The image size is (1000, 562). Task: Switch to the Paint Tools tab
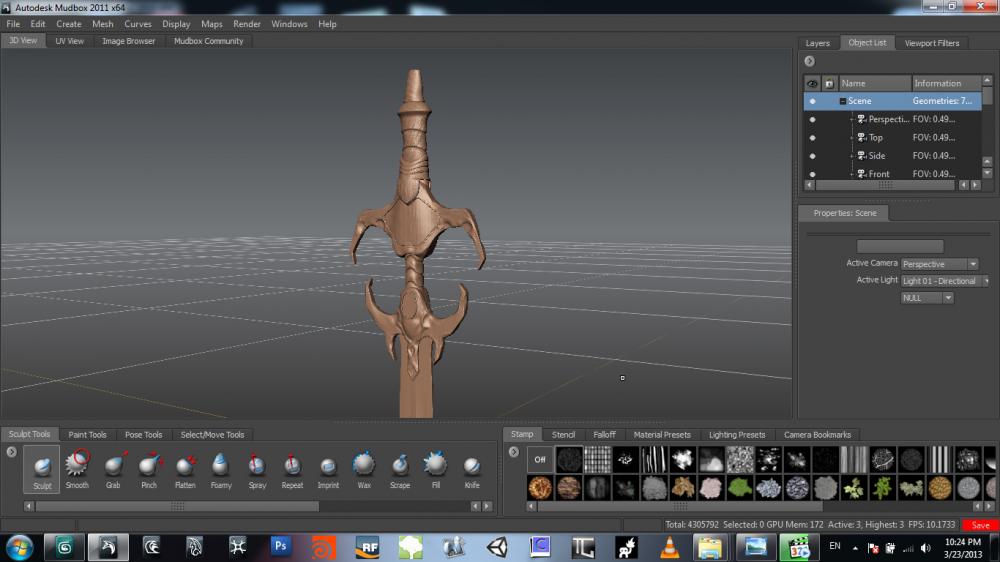87,435
